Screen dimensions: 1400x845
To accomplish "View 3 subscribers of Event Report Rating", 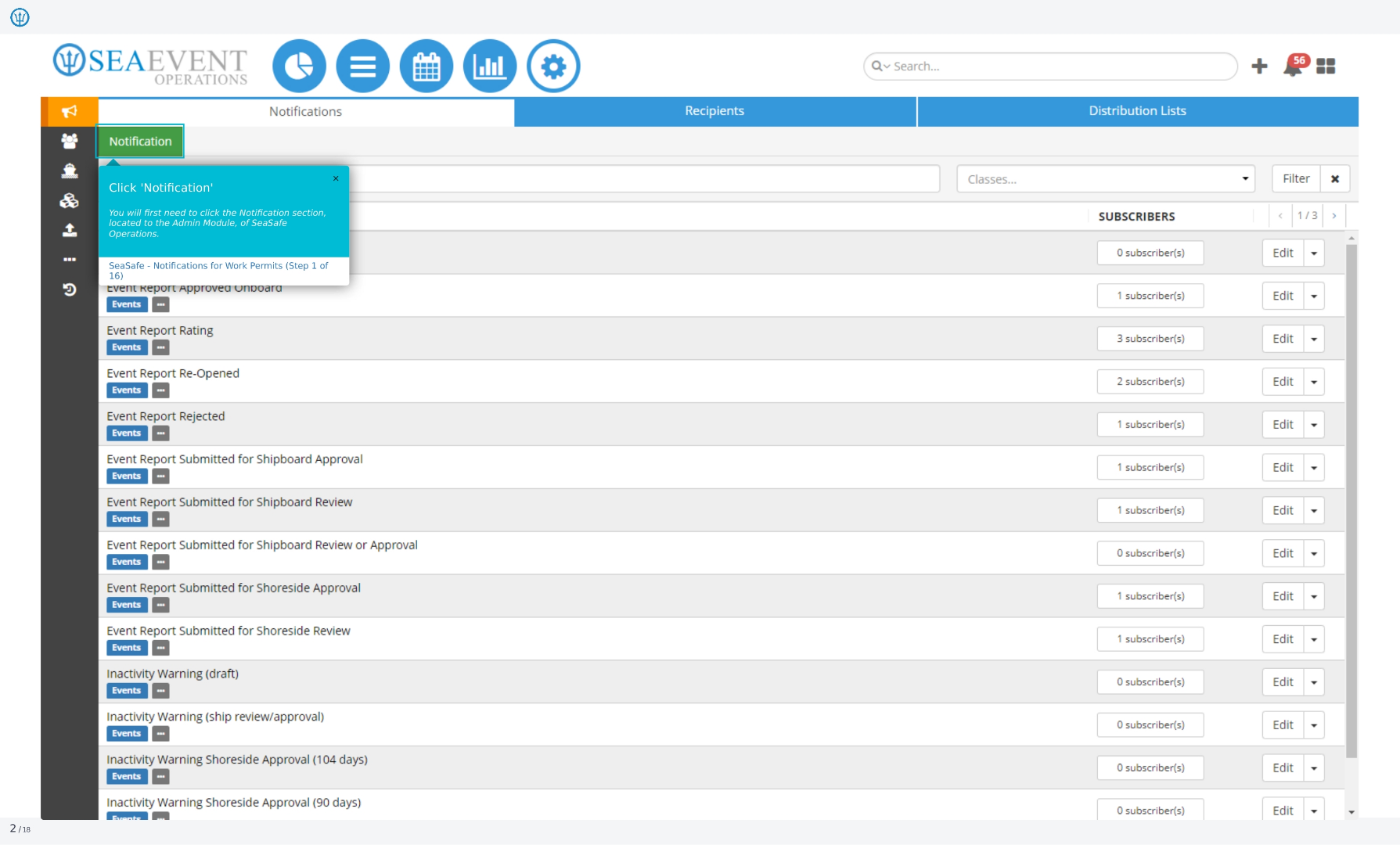I will [x=1150, y=339].
